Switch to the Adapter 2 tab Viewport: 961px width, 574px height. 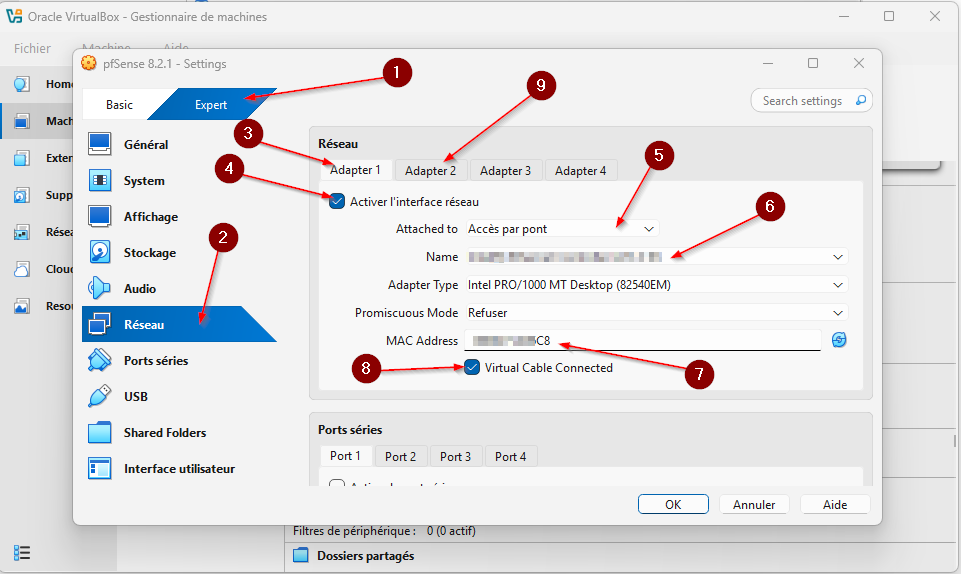click(x=430, y=171)
